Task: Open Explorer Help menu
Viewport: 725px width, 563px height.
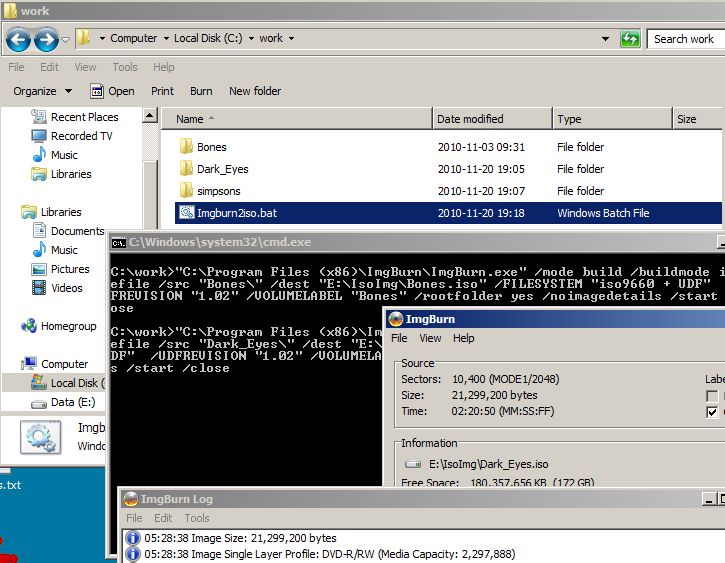Action: point(164,67)
